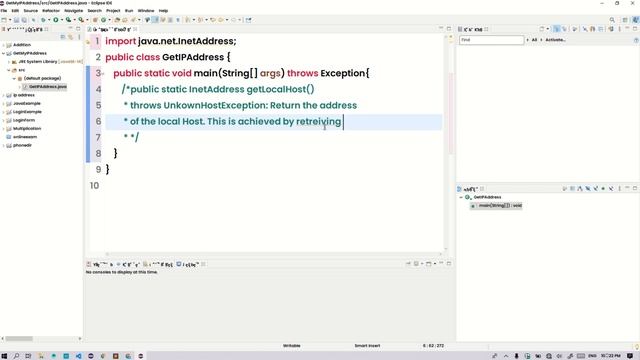
Task: Collapse the src folder
Action: tap(9, 70)
